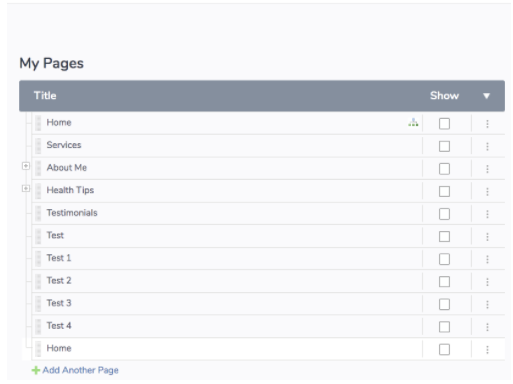Click the green plus icon at bottom
513x384 pixels.
[x=35, y=370]
